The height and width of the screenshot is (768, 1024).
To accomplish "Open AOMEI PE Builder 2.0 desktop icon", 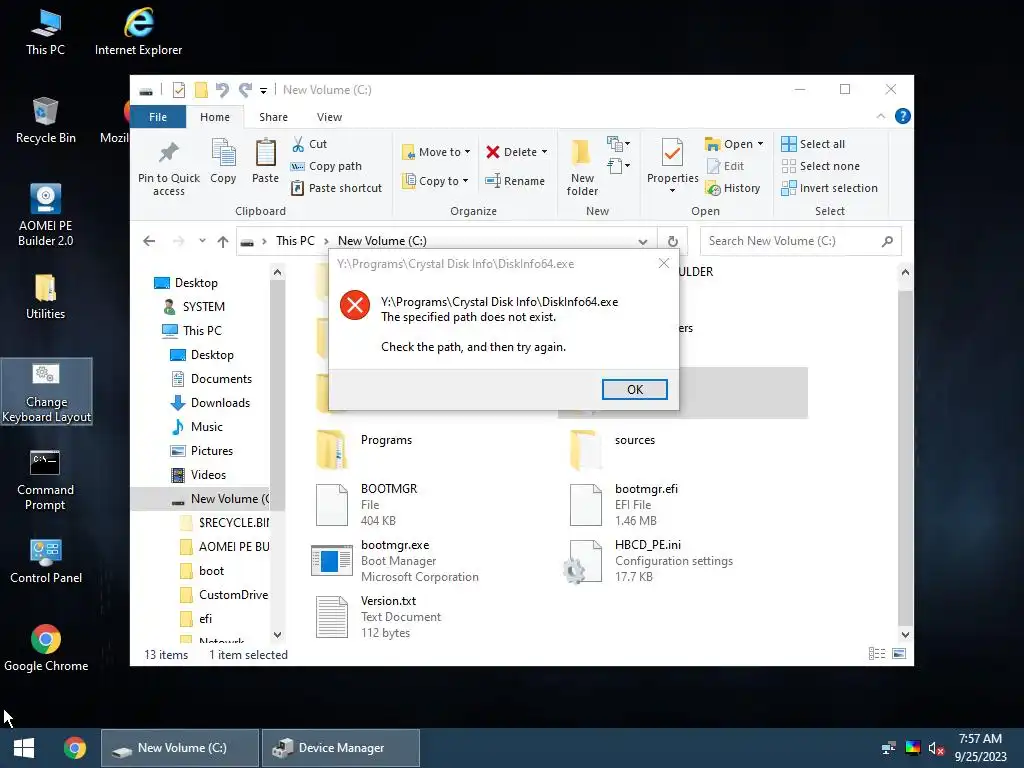I will [x=45, y=214].
